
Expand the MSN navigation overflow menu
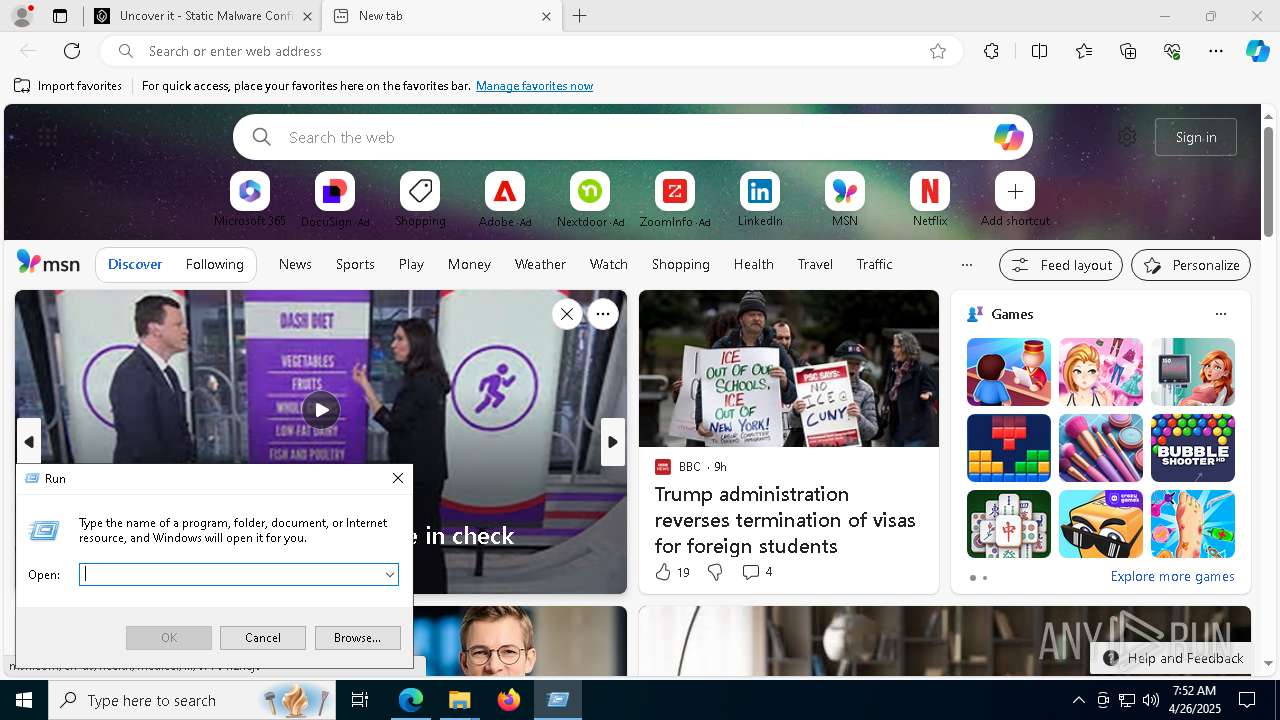pyautogui.click(x=966, y=265)
